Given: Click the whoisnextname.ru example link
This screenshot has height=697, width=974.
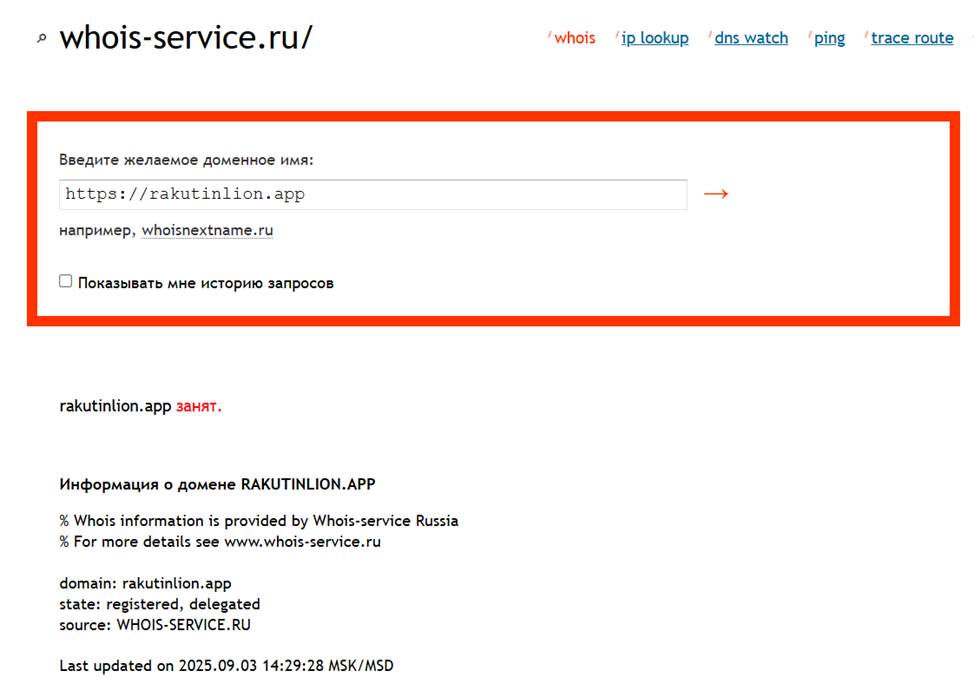Looking at the screenshot, I should click(x=207, y=230).
